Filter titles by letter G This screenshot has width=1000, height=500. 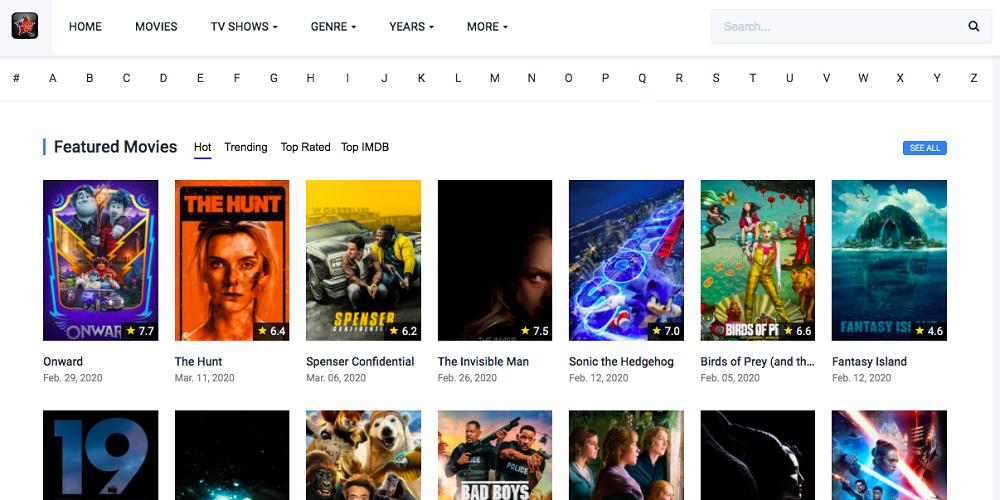click(274, 78)
